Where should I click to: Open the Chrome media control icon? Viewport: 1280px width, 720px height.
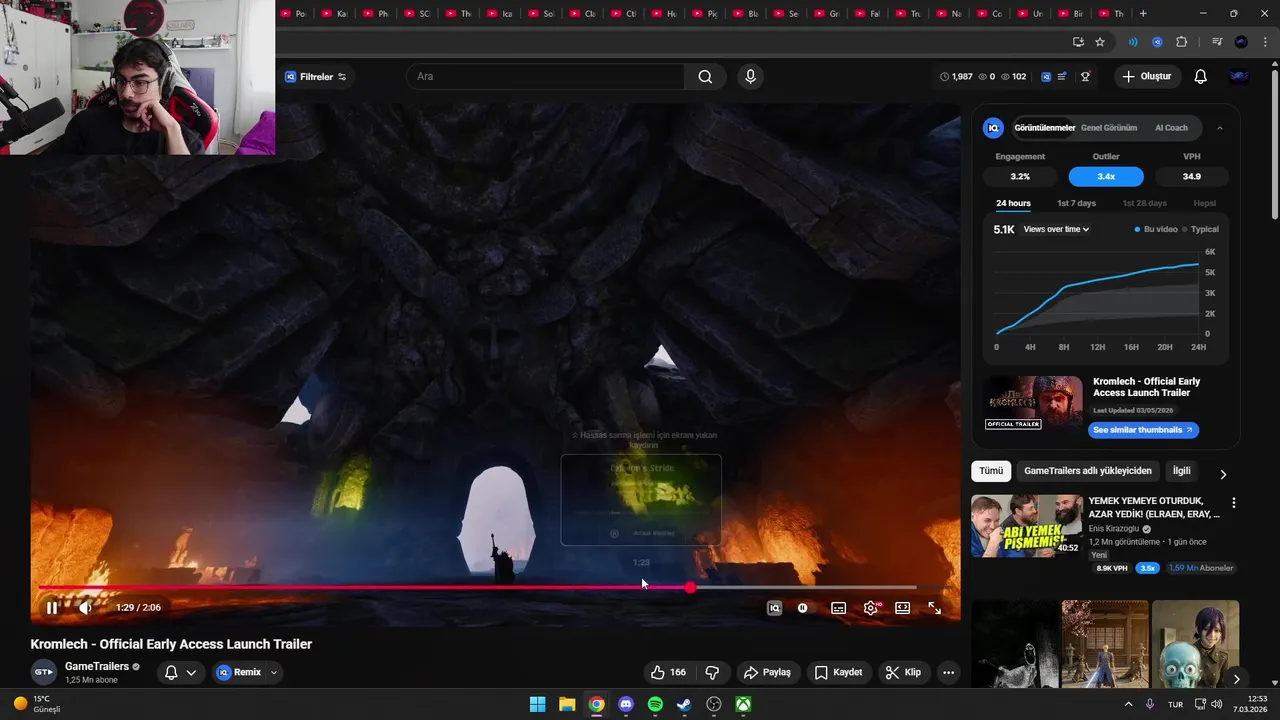tap(1217, 42)
